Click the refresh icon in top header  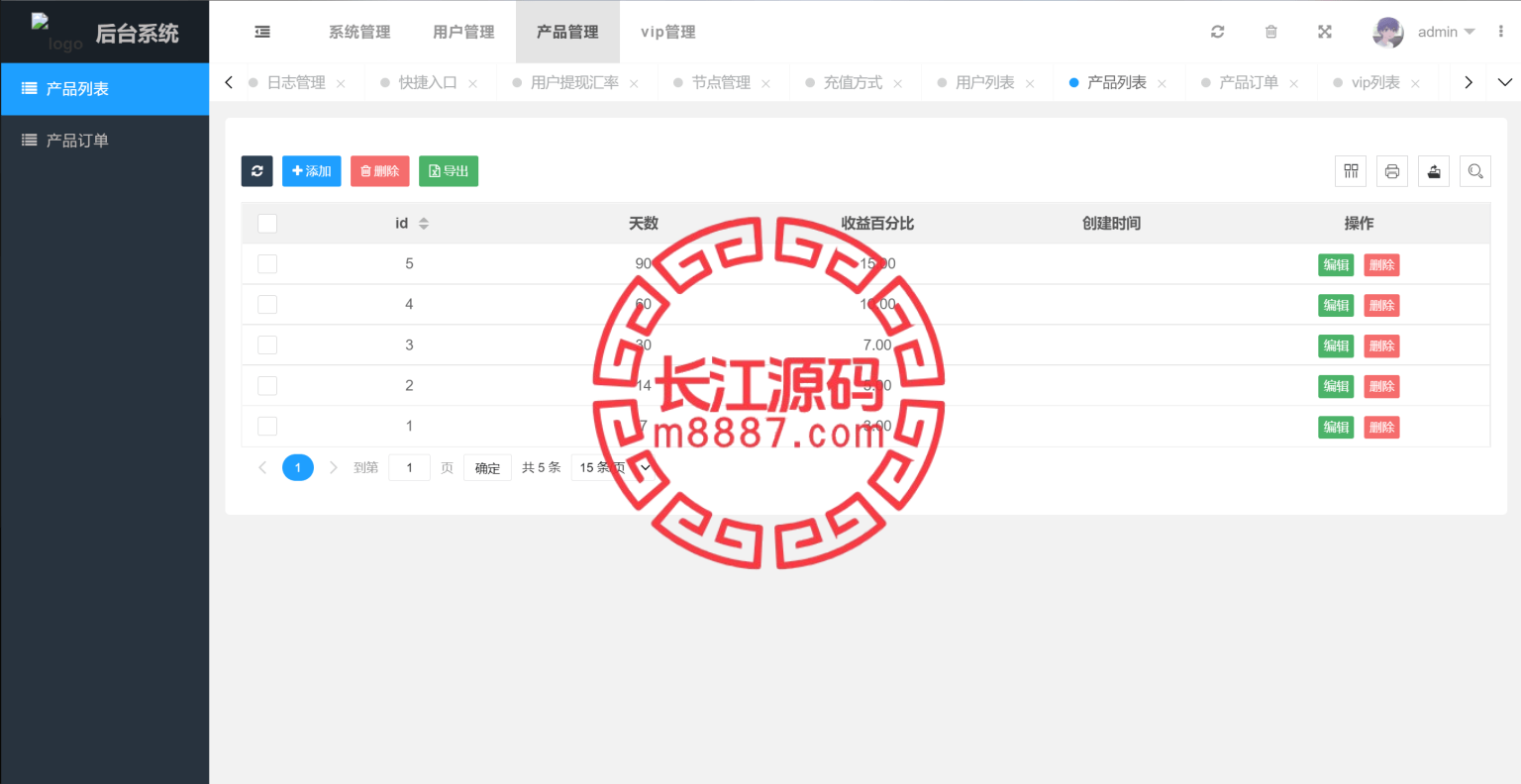click(x=1218, y=32)
